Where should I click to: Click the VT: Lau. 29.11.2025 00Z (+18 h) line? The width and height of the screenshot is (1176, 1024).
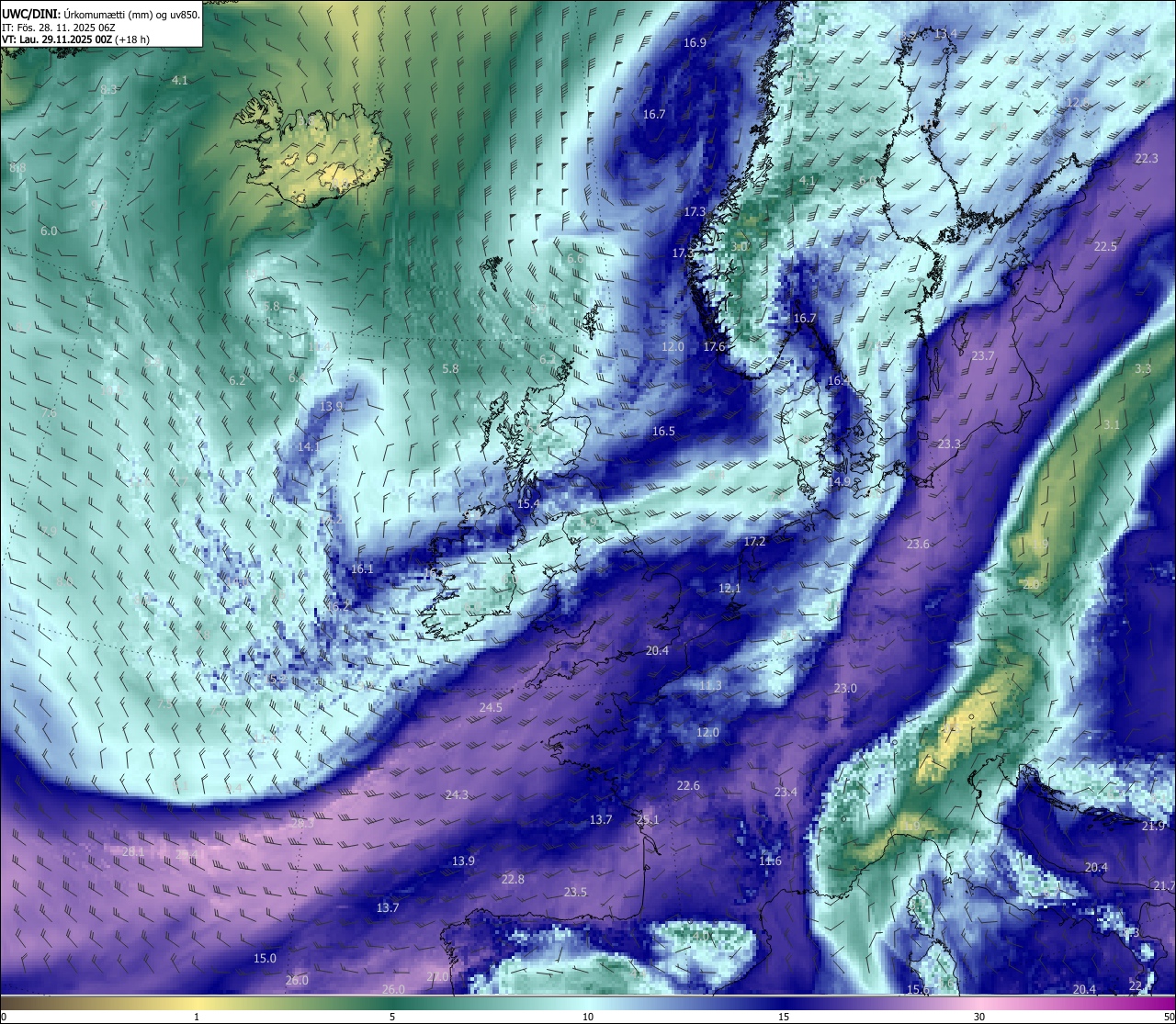(76, 39)
